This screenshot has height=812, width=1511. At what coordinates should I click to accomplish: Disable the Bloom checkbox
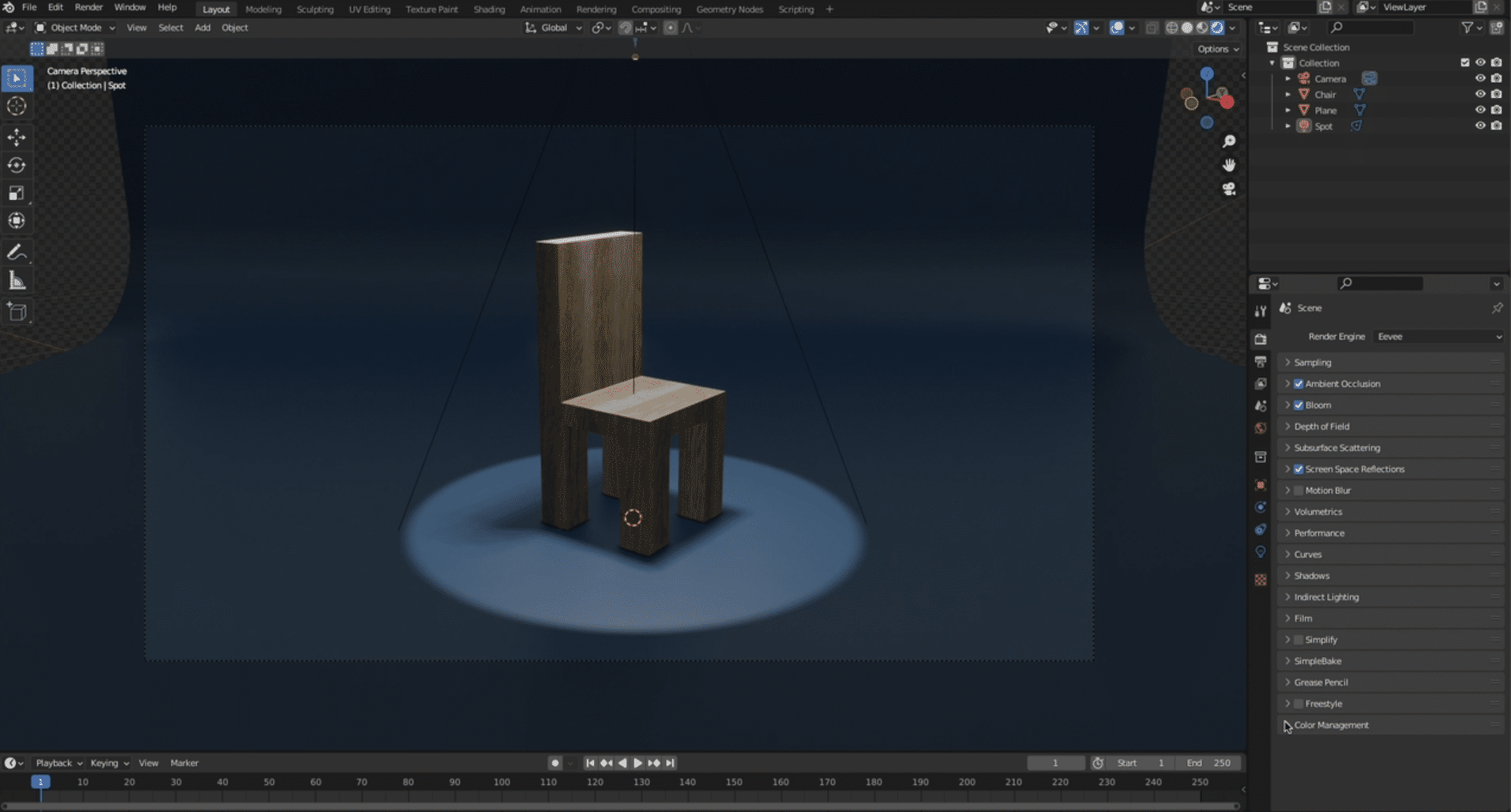pos(1299,405)
